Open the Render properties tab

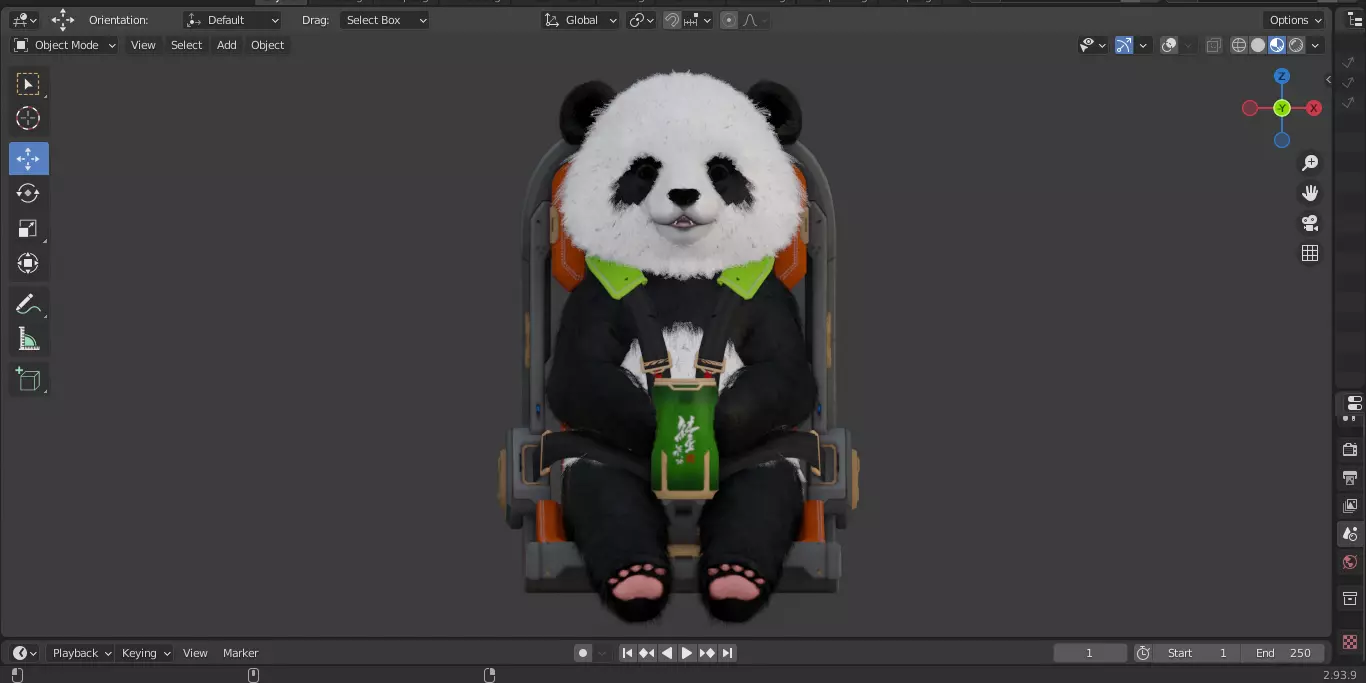pos(1350,450)
